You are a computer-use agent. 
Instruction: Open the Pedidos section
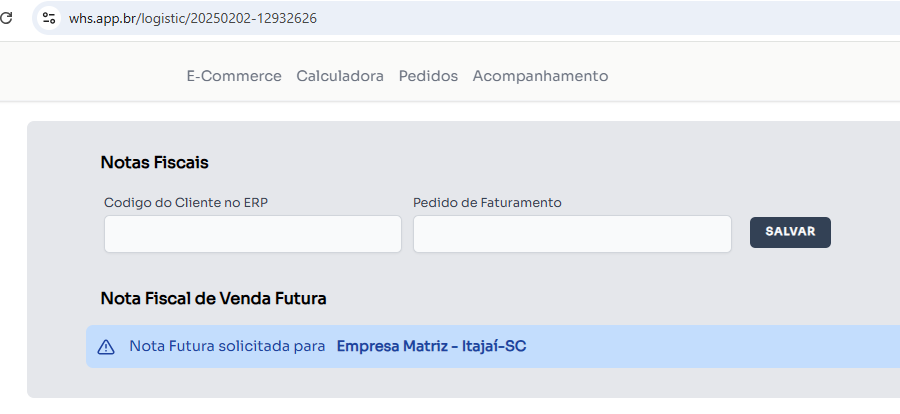pos(428,76)
